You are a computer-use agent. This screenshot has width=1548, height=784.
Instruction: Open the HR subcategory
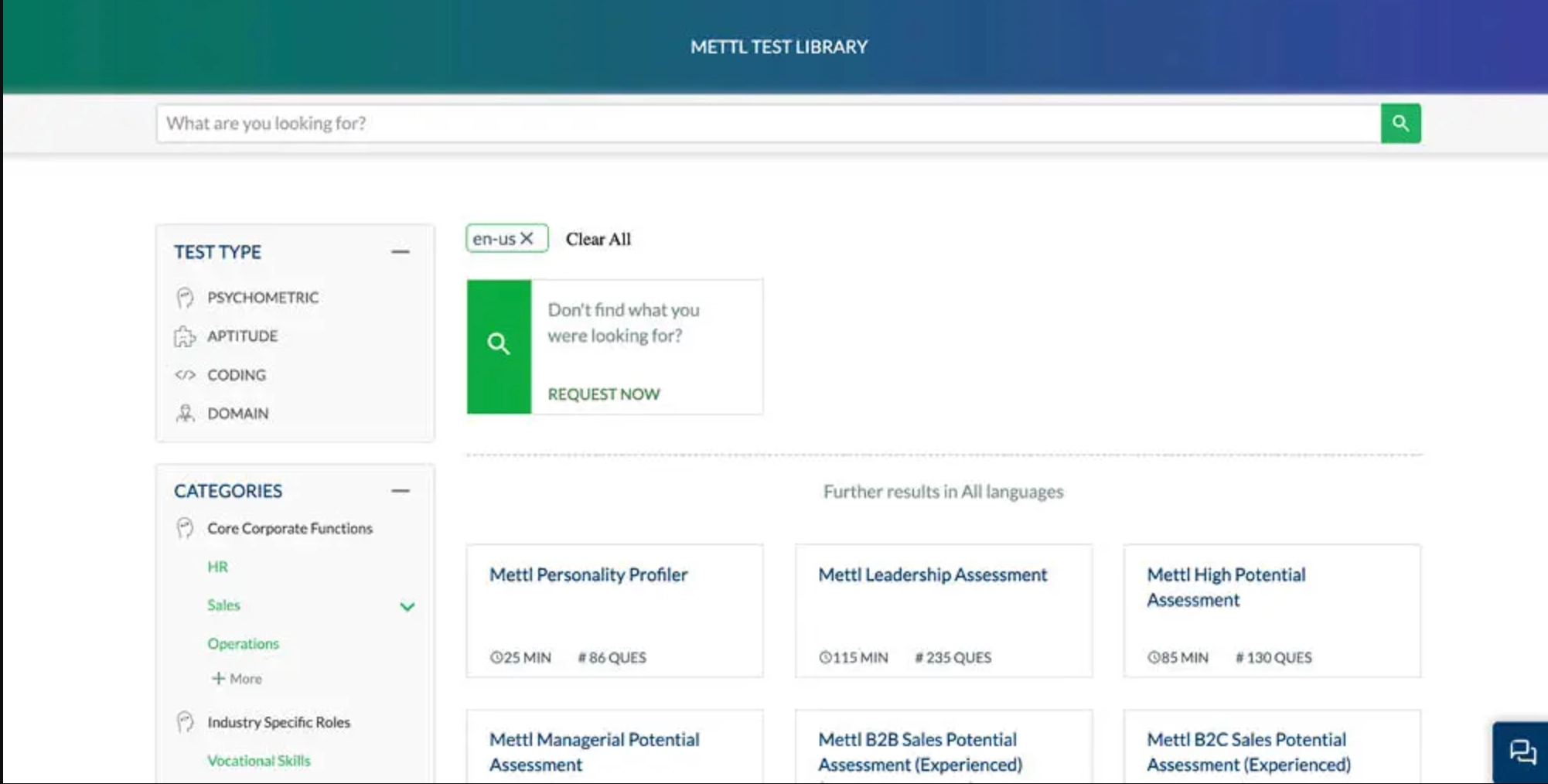coord(217,567)
